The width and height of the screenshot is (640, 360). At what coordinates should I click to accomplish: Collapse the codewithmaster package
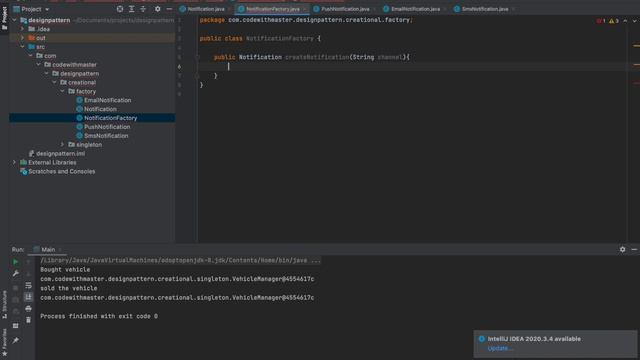pos(38,64)
